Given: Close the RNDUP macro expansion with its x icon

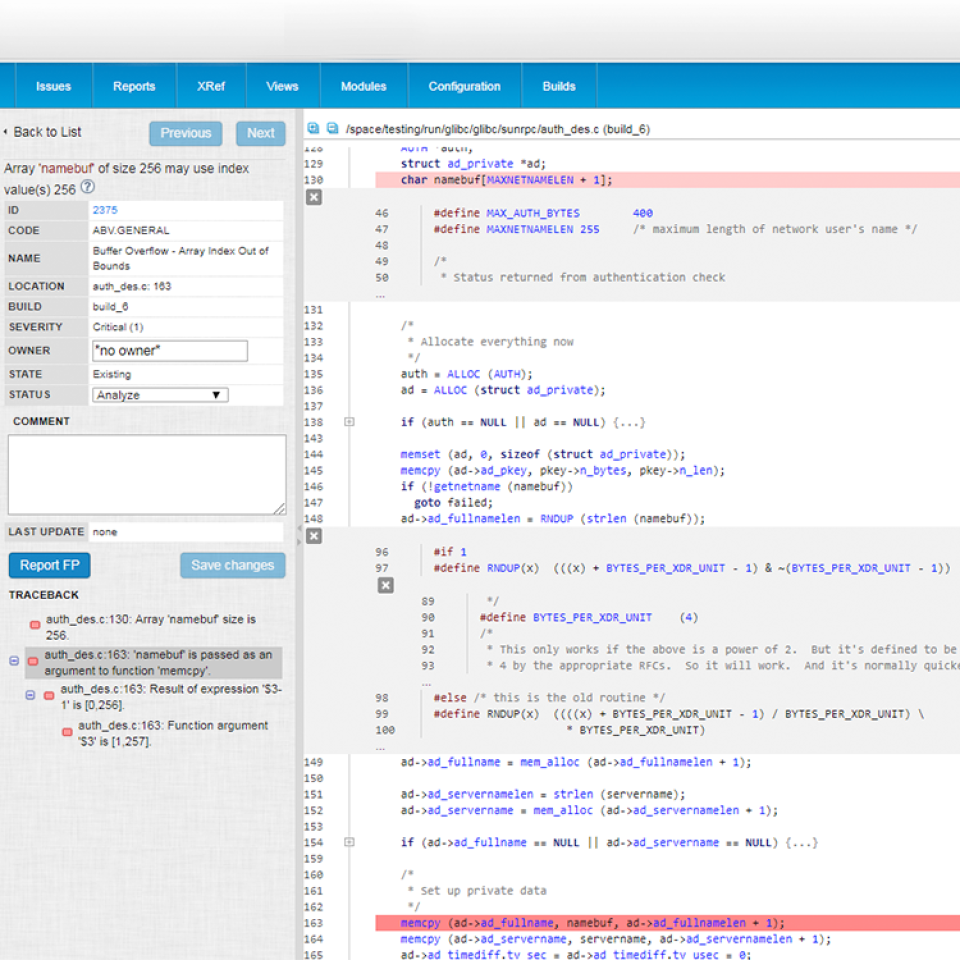Looking at the screenshot, I should pyautogui.click(x=313, y=535).
